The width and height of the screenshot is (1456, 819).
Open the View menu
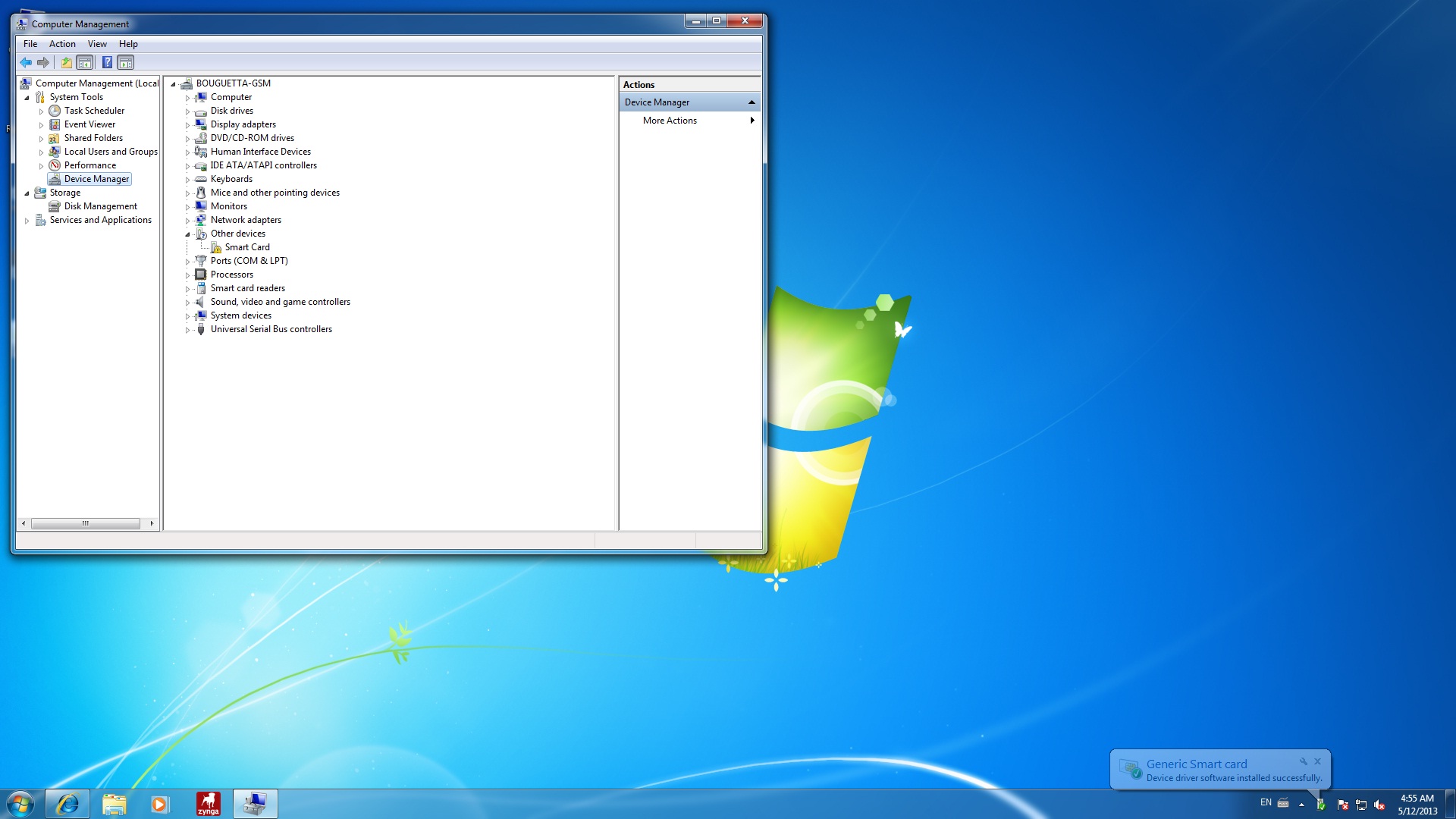tap(97, 44)
